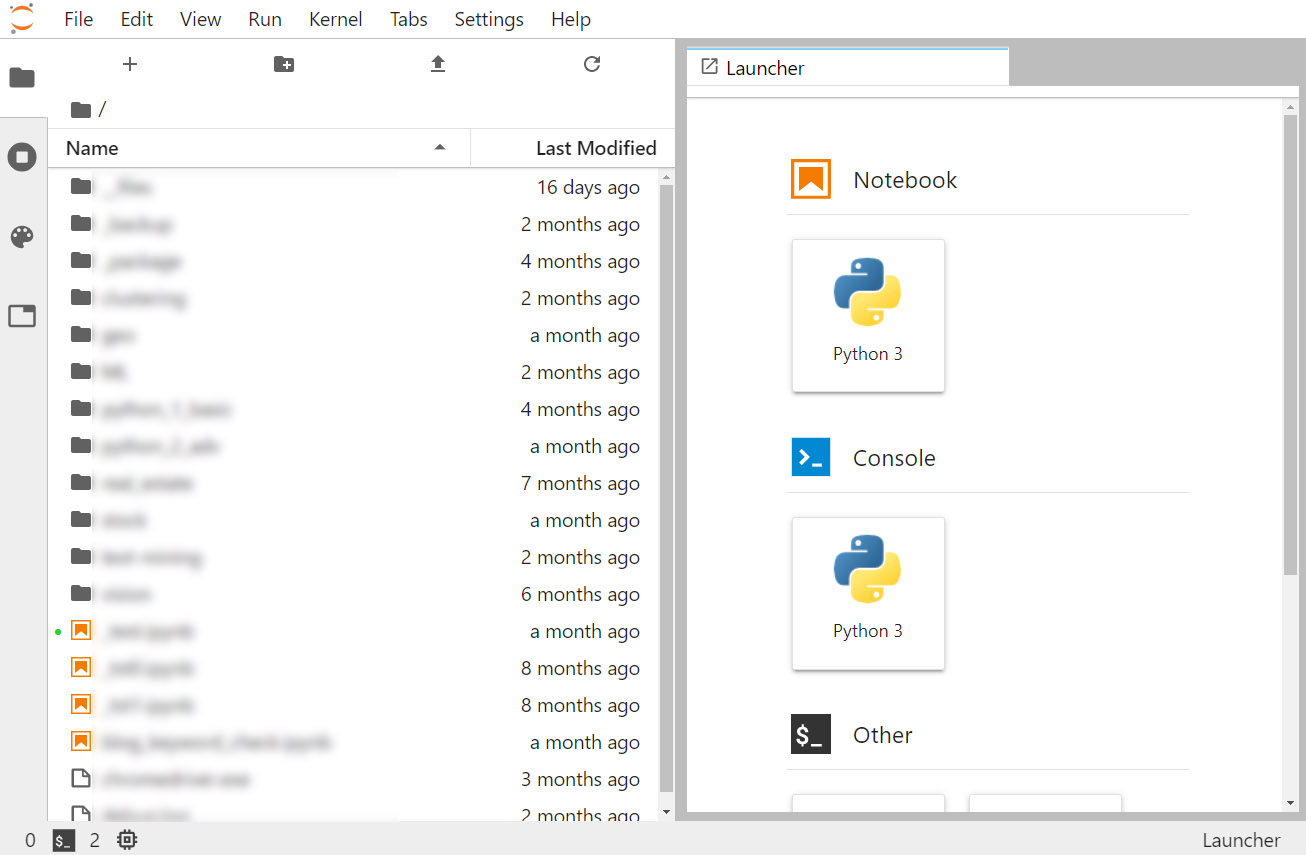Sort files by Last Modified header
The width and height of the screenshot is (1306, 855).
pyautogui.click(x=573, y=148)
